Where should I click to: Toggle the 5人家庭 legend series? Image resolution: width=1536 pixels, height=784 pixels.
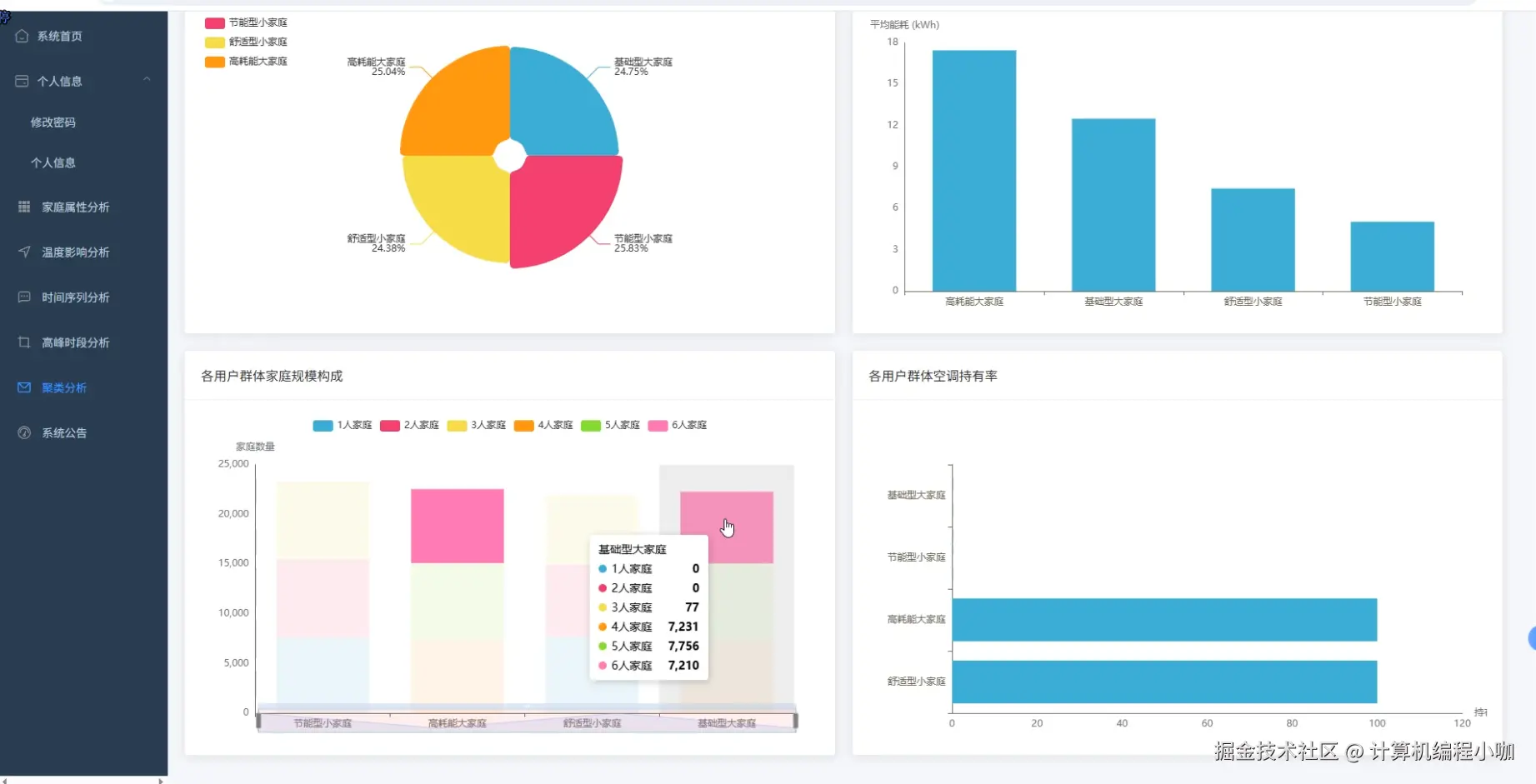610,425
